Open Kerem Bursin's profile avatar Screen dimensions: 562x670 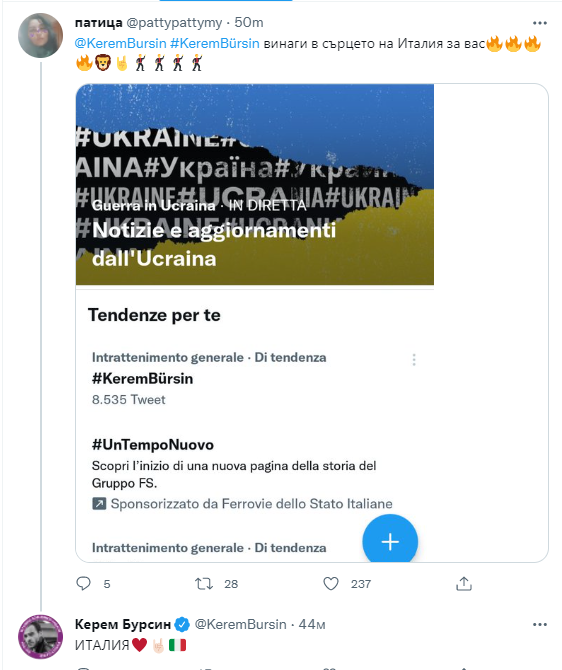tap(41, 637)
